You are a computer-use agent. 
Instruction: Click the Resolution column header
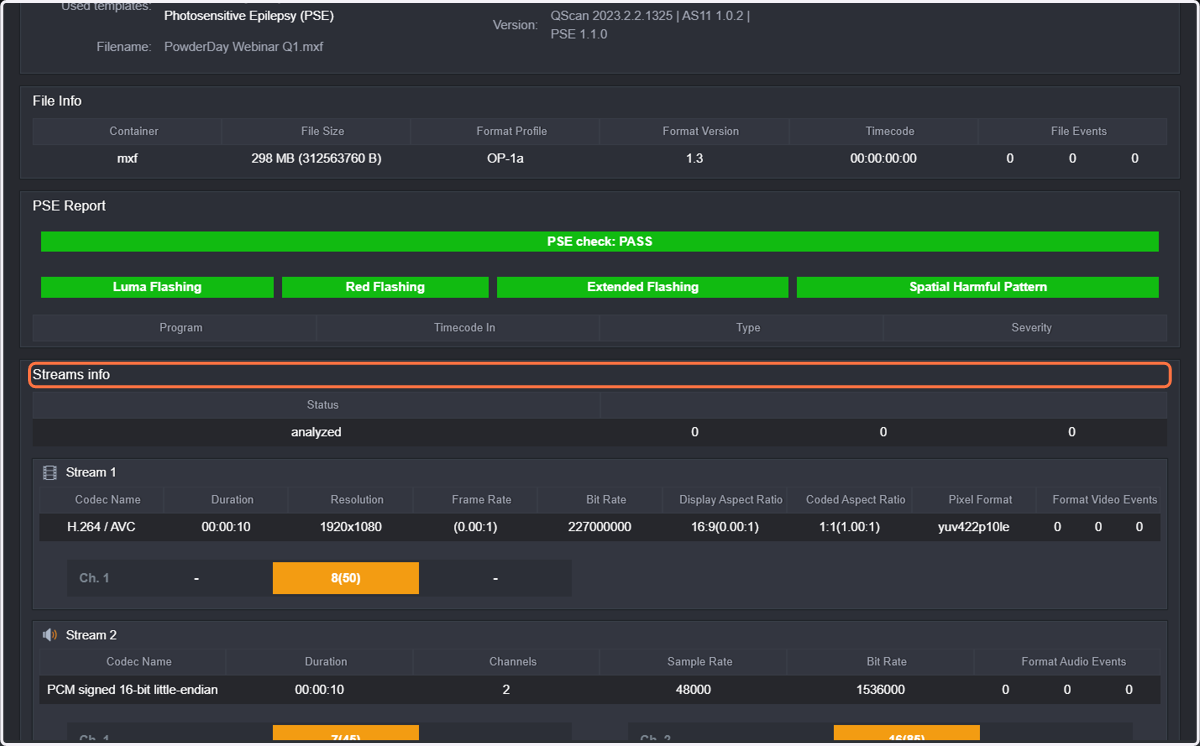(x=357, y=499)
